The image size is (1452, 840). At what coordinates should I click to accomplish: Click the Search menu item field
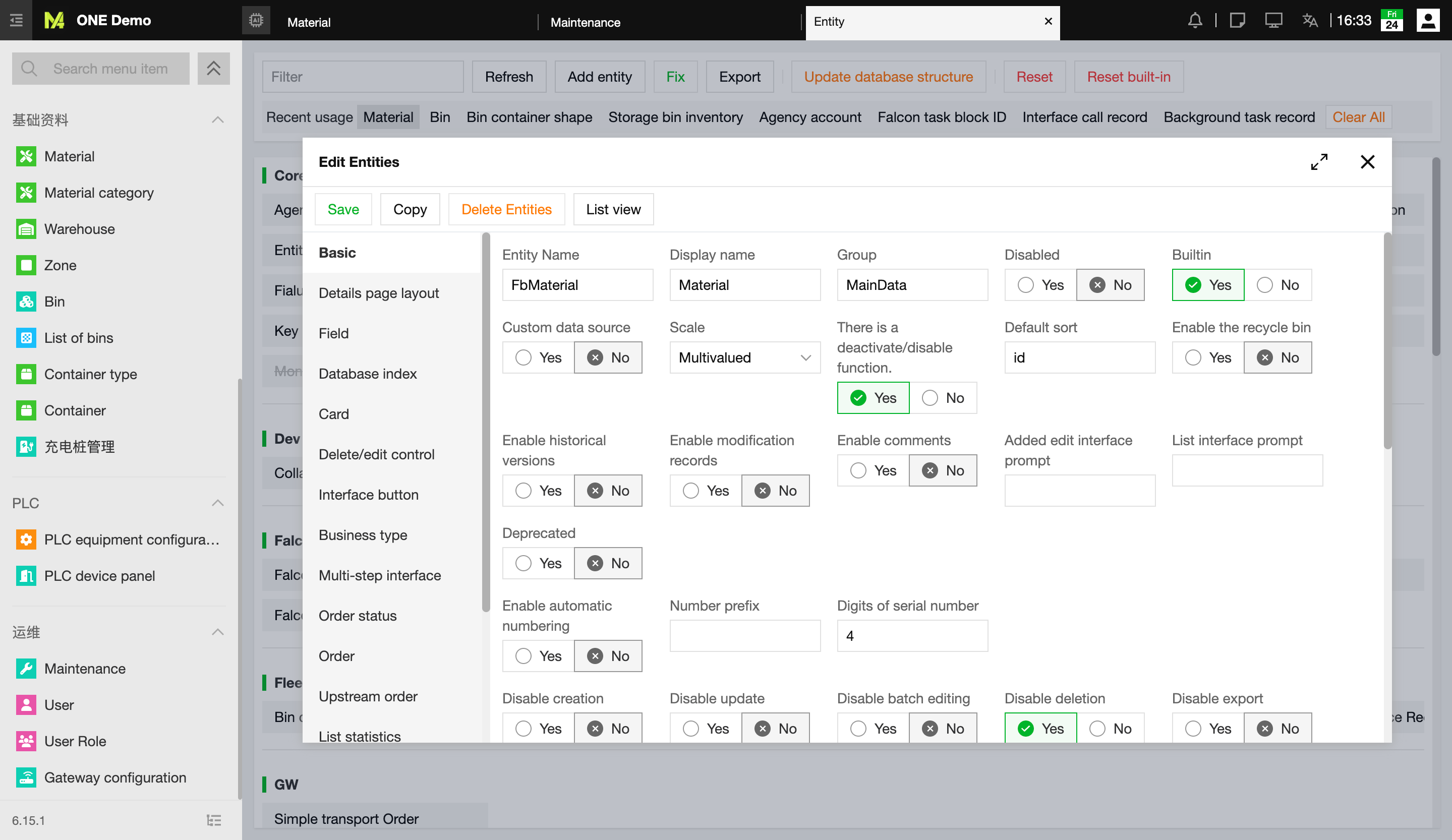click(x=100, y=69)
